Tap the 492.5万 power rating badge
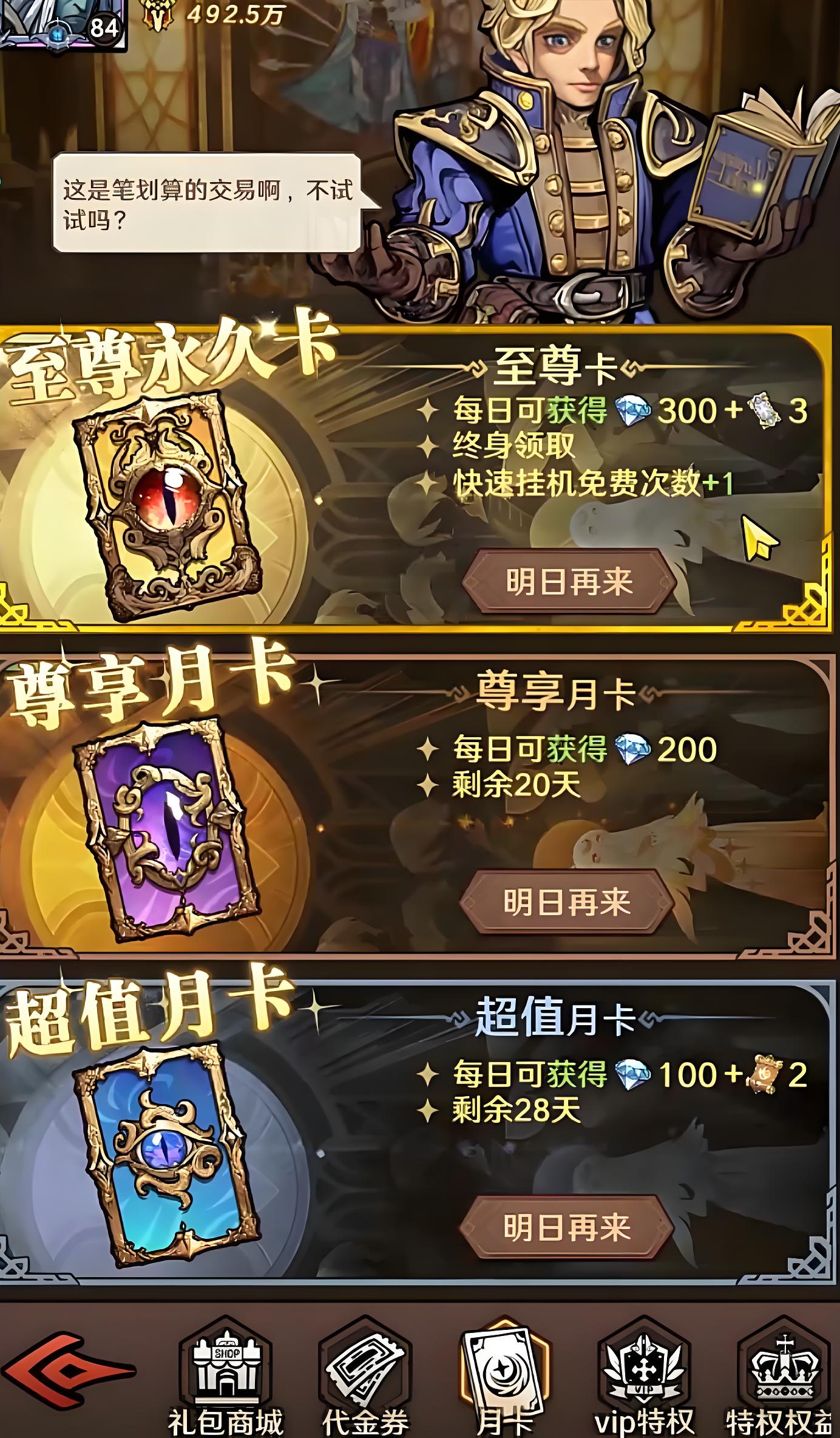Image resolution: width=840 pixels, height=1438 pixels. tap(214, 13)
